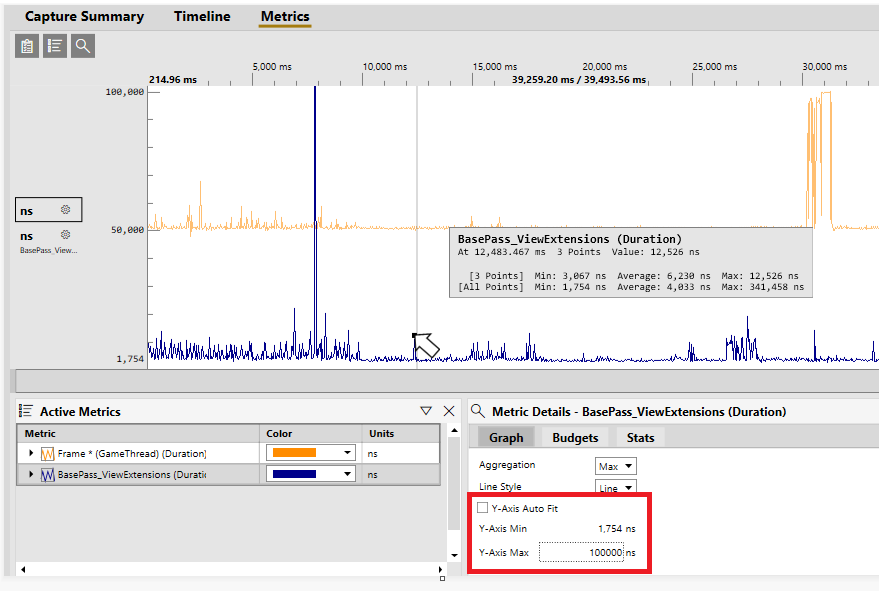Viewport: 879px width, 593px height.
Task: Open the Stats tab in Metric Details
Action: coord(640,438)
